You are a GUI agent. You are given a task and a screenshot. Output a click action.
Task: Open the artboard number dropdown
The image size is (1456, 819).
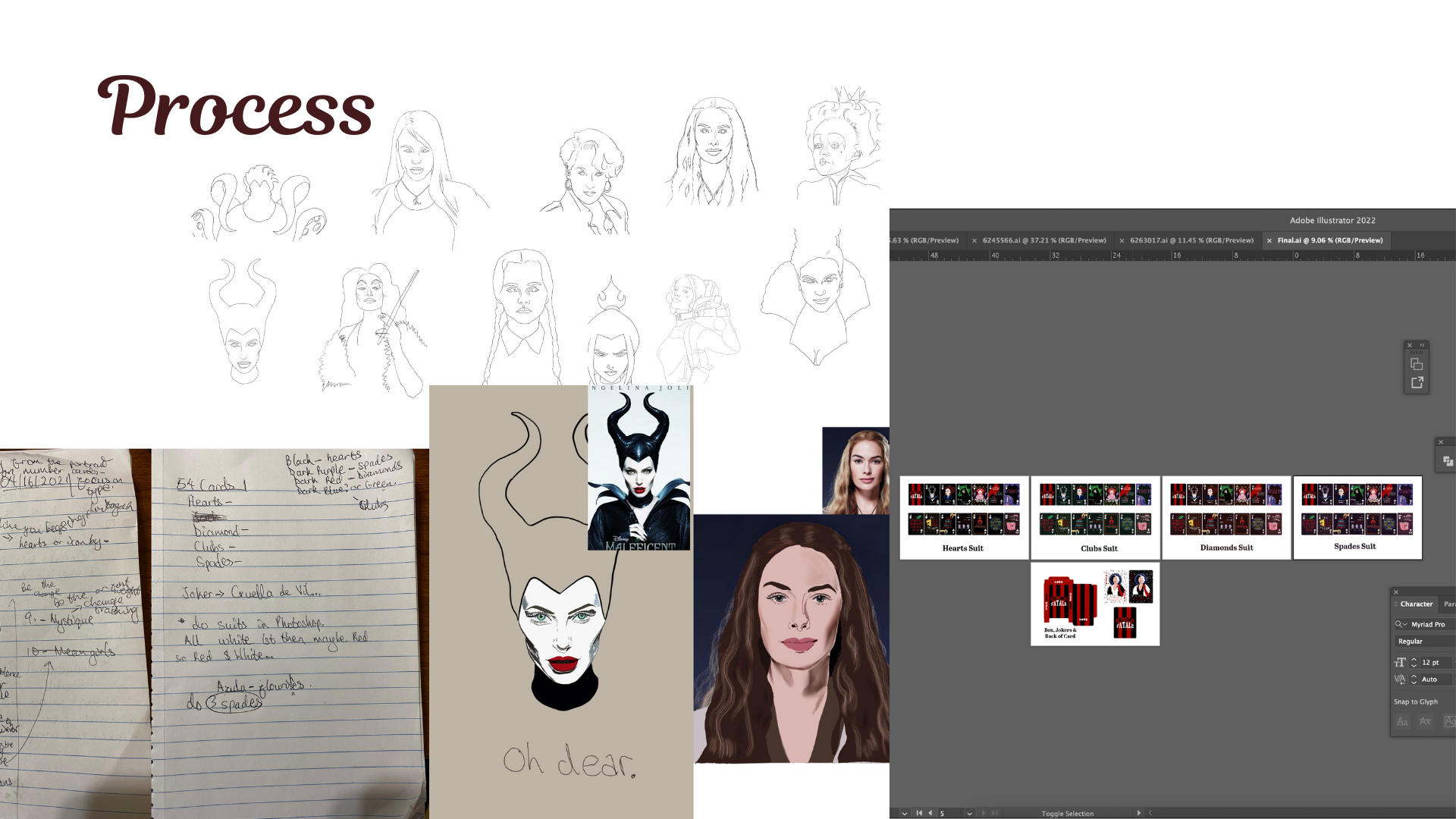pyautogui.click(x=969, y=813)
